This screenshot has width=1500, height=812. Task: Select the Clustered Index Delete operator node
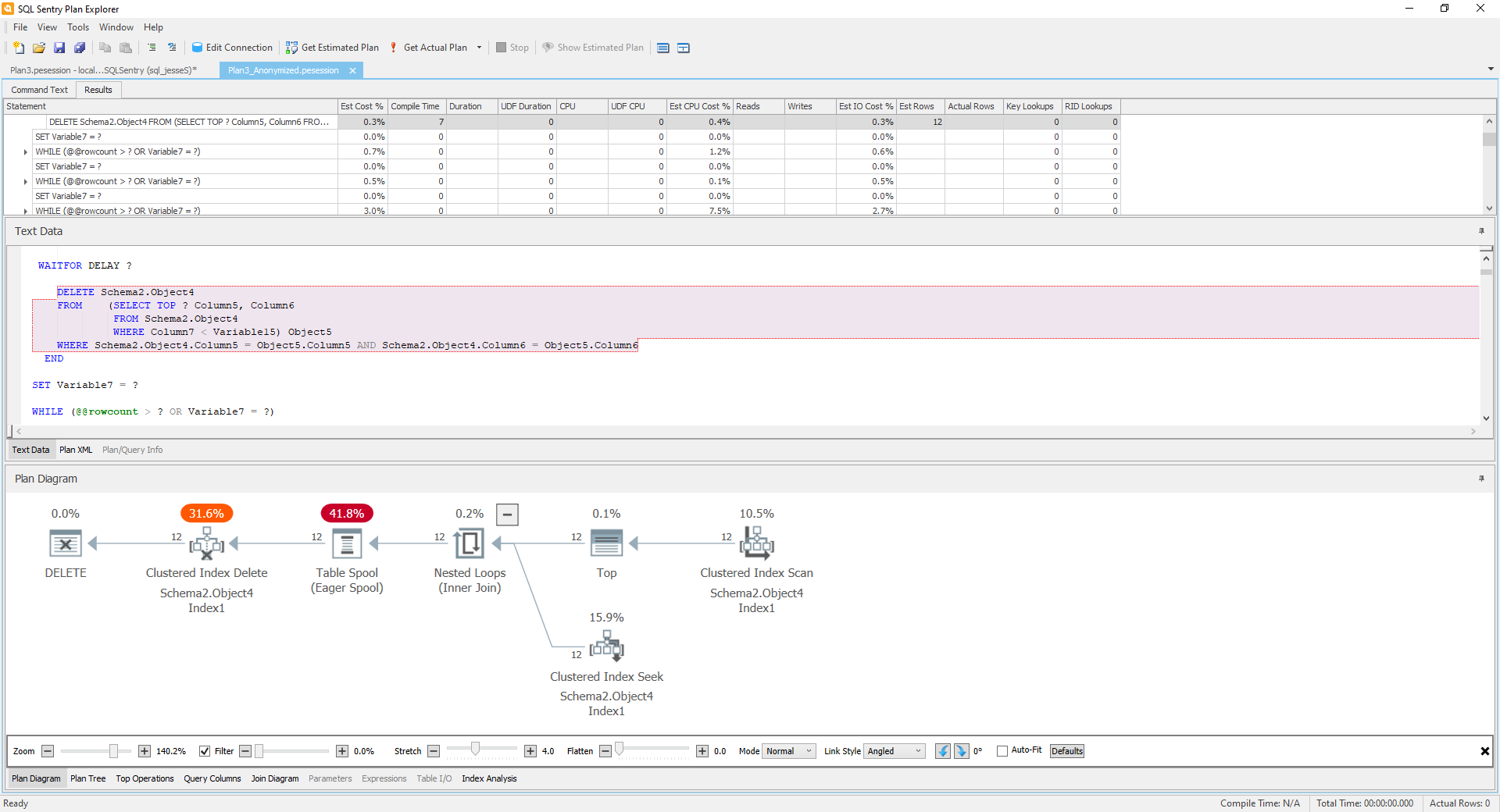pos(206,543)
